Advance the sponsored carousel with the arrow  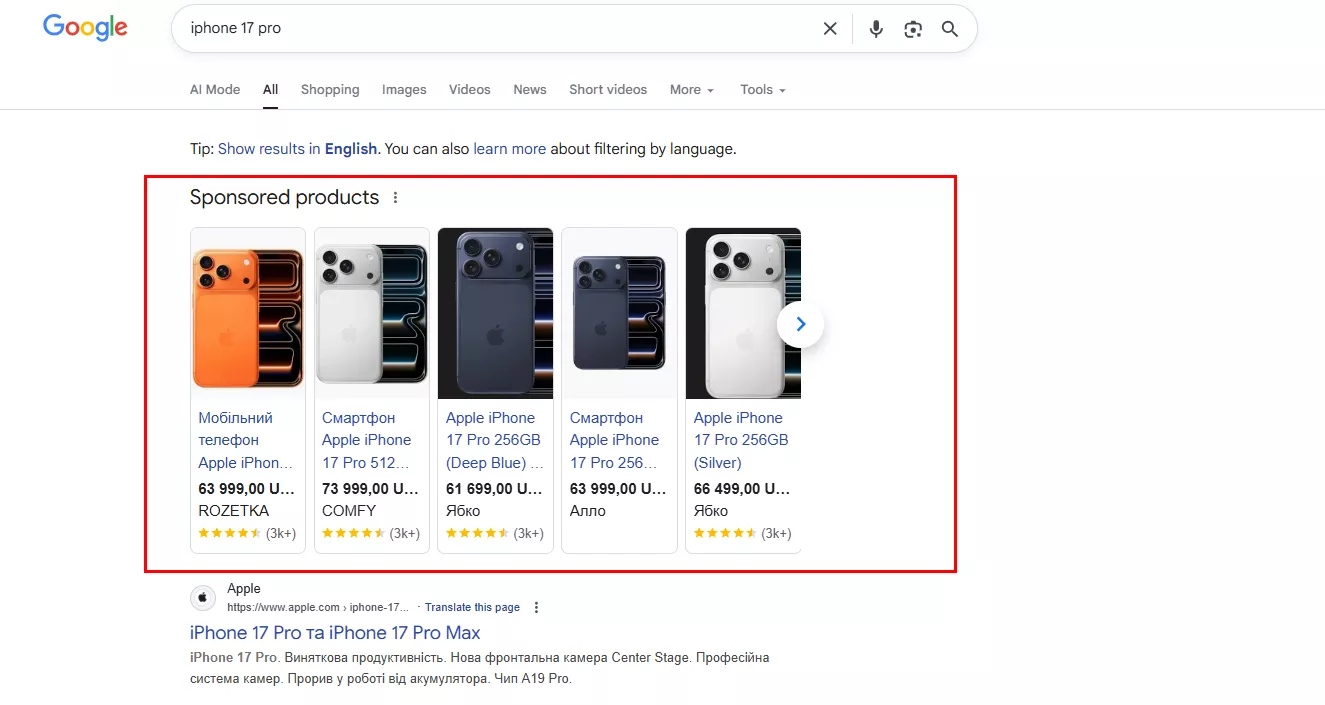pos(800,324)
